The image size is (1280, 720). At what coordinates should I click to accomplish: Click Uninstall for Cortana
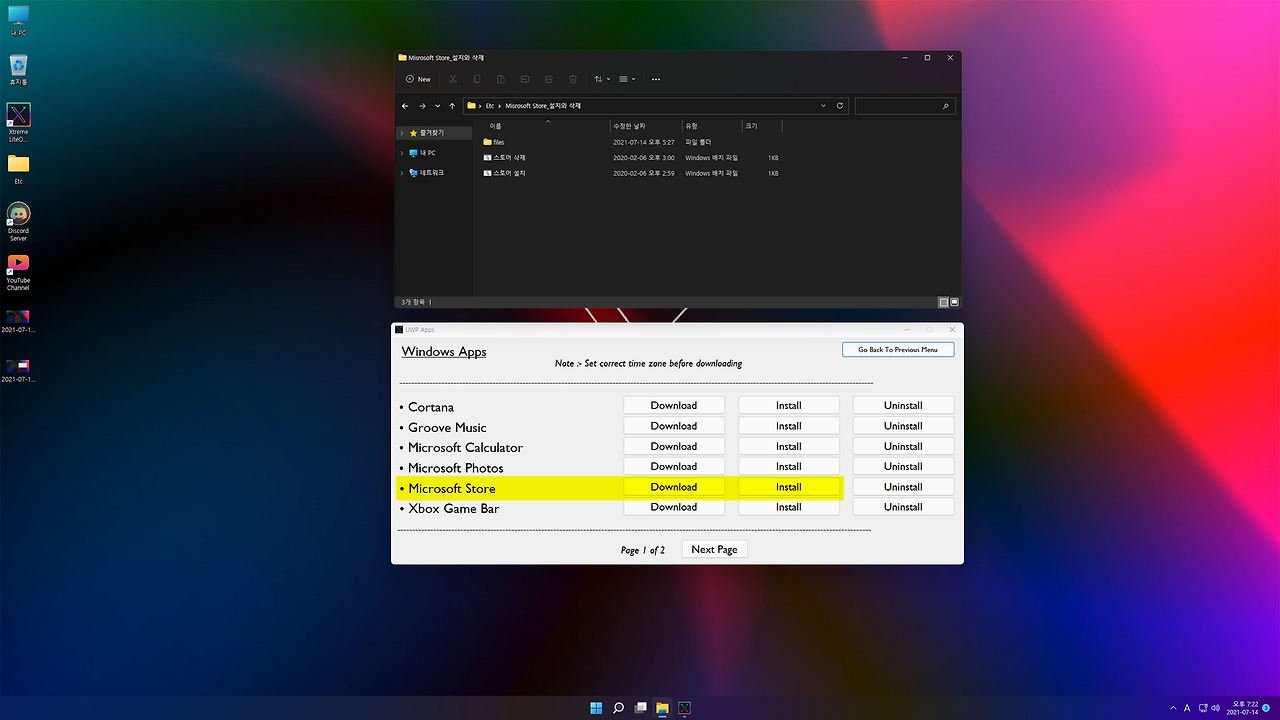(903, 405)
